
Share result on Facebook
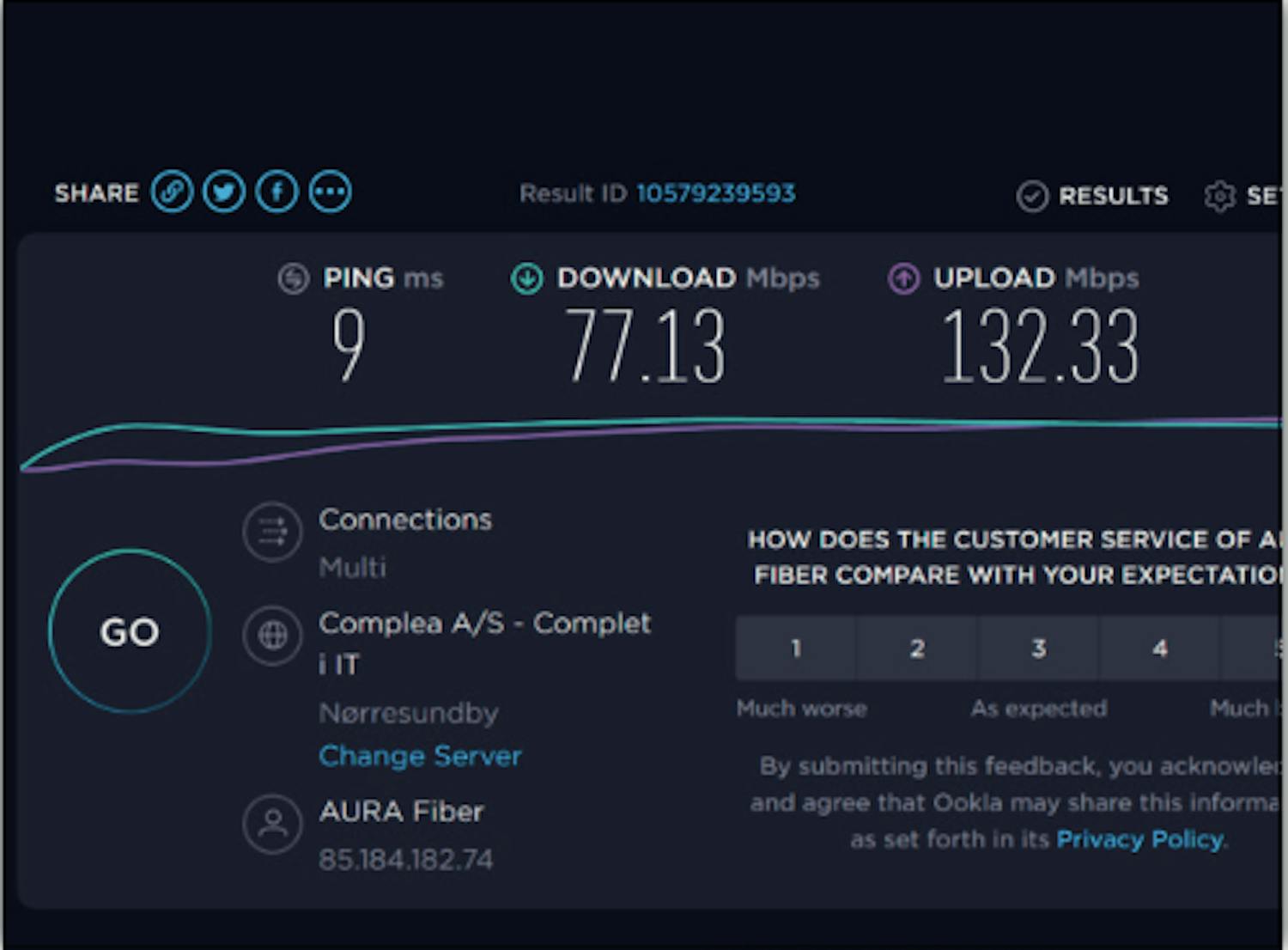pos(276,192)
